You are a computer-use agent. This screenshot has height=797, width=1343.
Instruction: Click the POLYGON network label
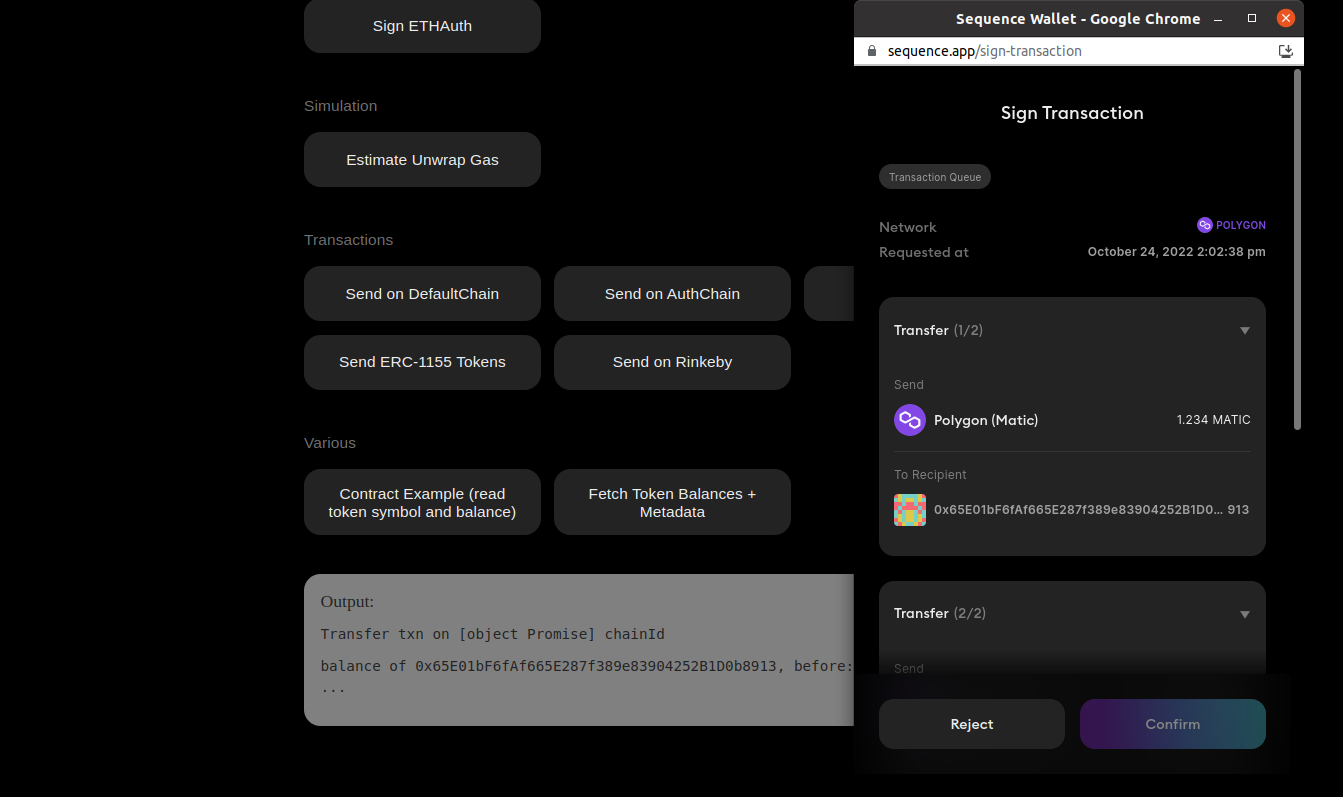tap(1241, 225)
